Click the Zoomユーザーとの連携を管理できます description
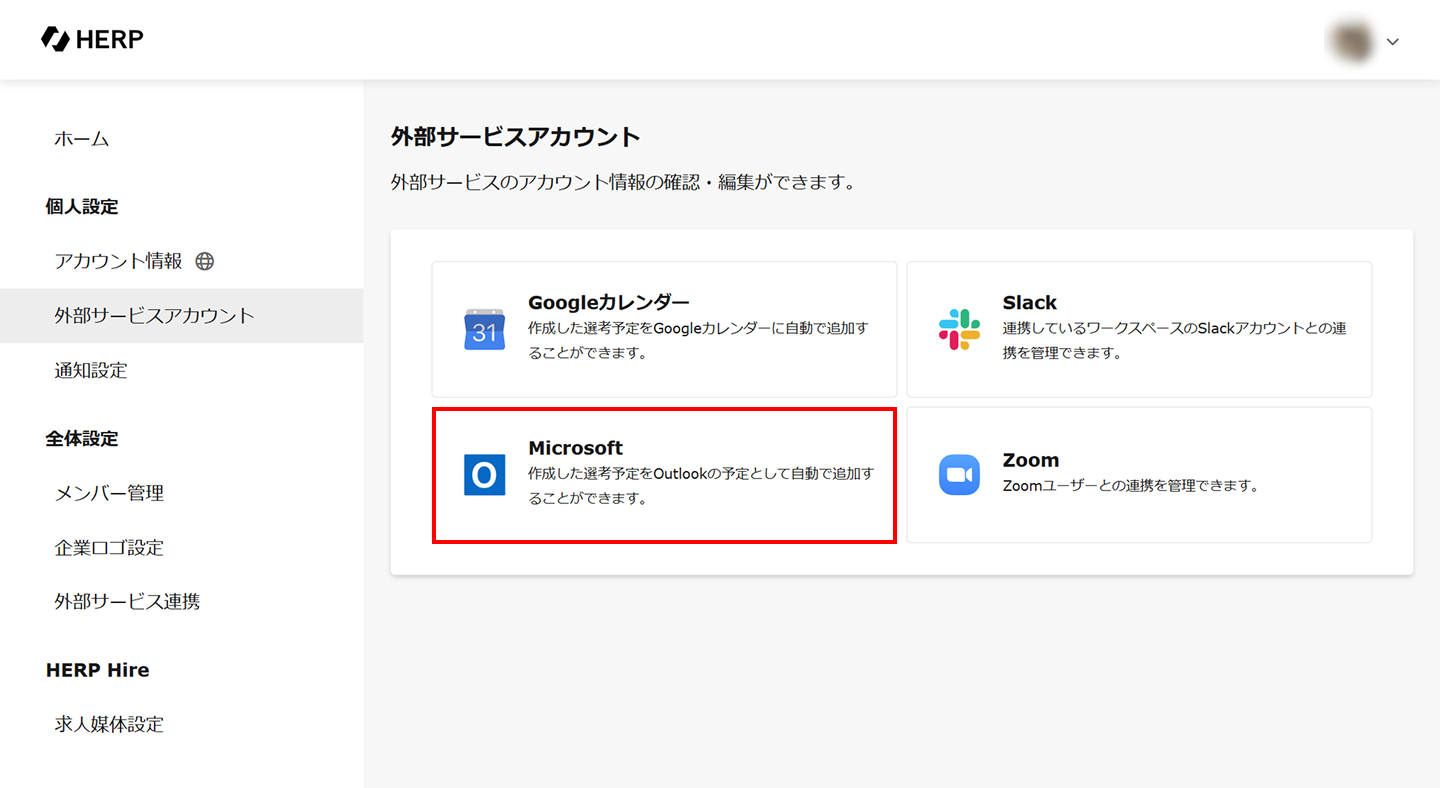This screenshot has height=788, width=1440. (1130, 486)
